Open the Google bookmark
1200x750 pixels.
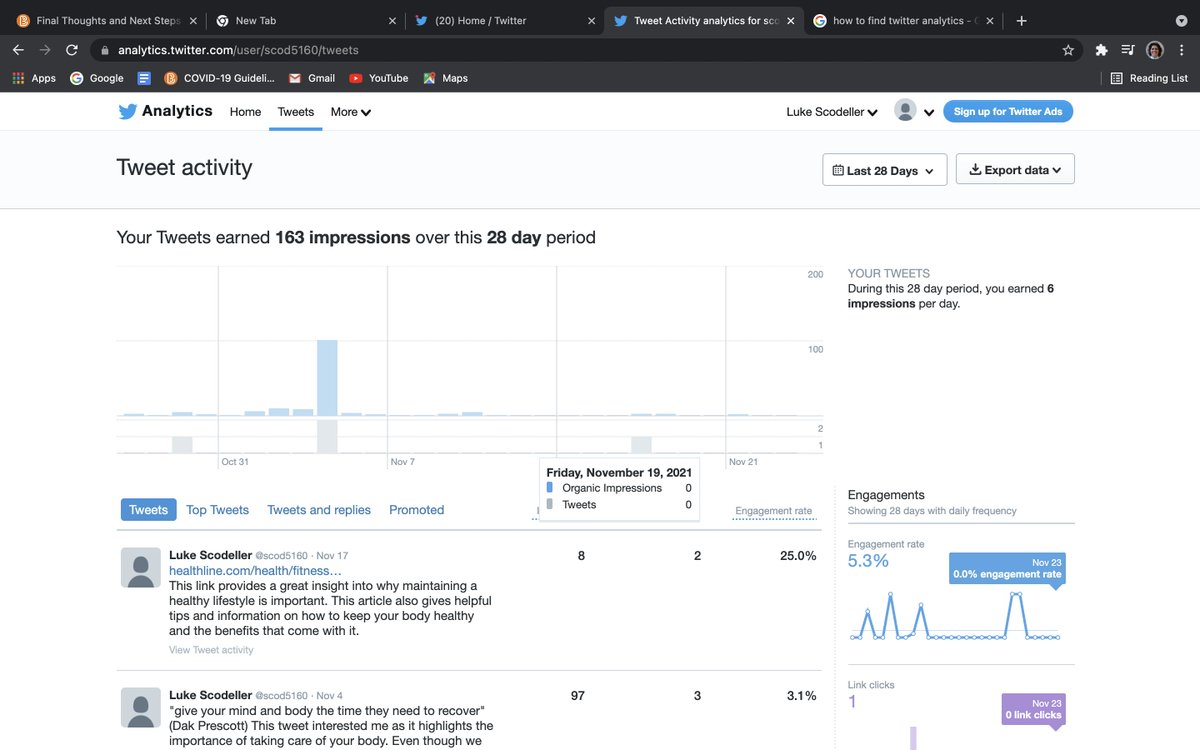tap(97, 78)
